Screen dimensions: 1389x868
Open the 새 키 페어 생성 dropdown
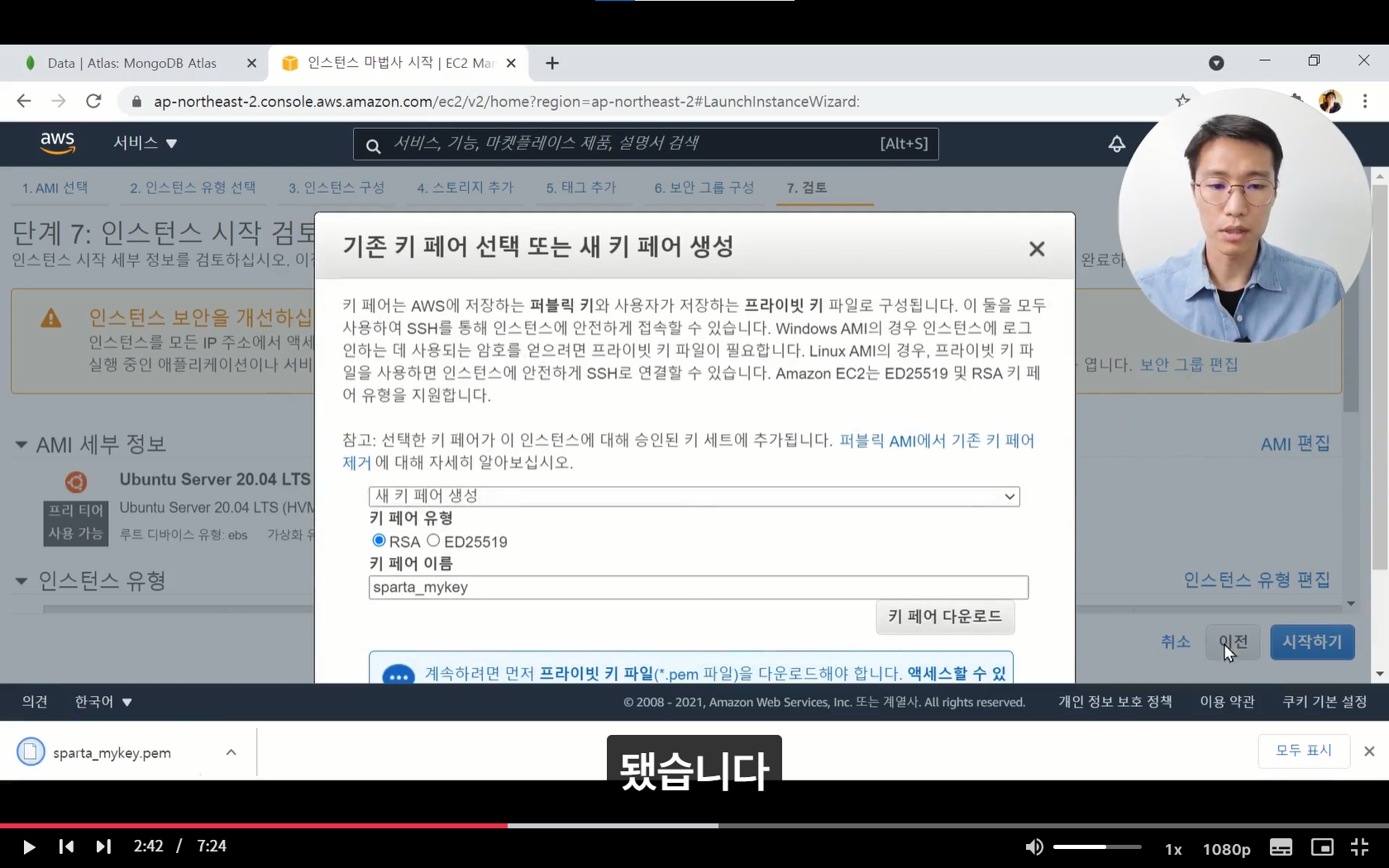click(694, 496)
